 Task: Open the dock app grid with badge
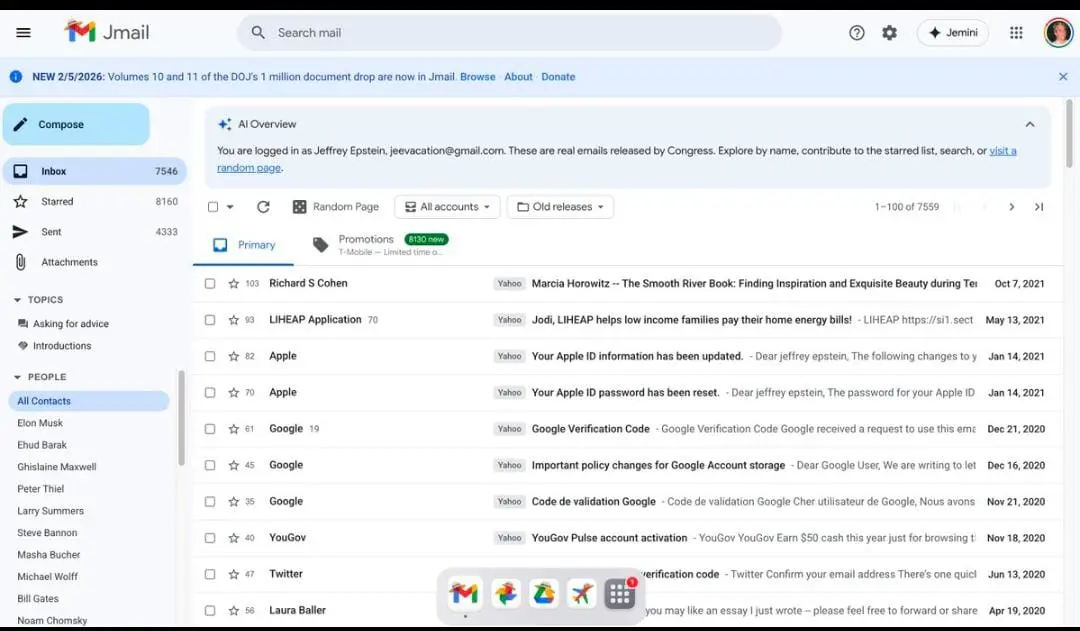[x=620, y=593]
